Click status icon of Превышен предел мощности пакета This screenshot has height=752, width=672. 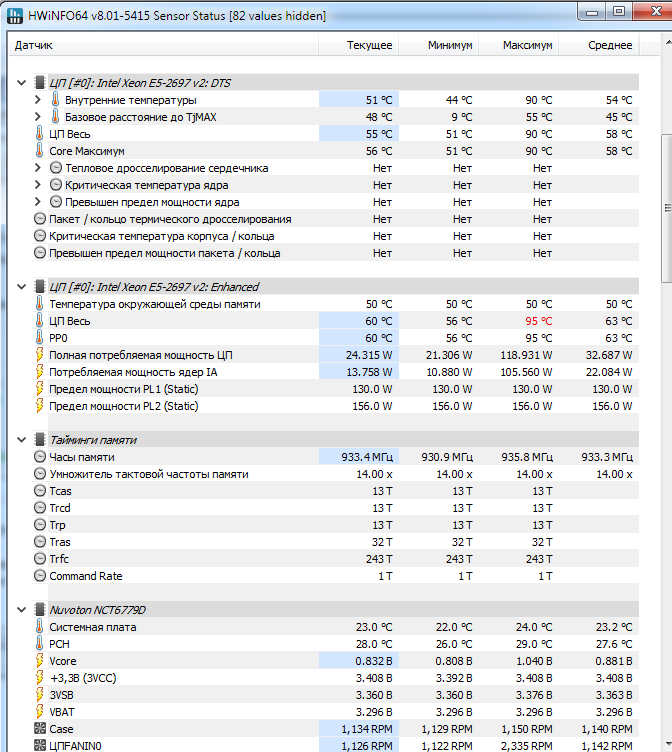coord(40,253)
